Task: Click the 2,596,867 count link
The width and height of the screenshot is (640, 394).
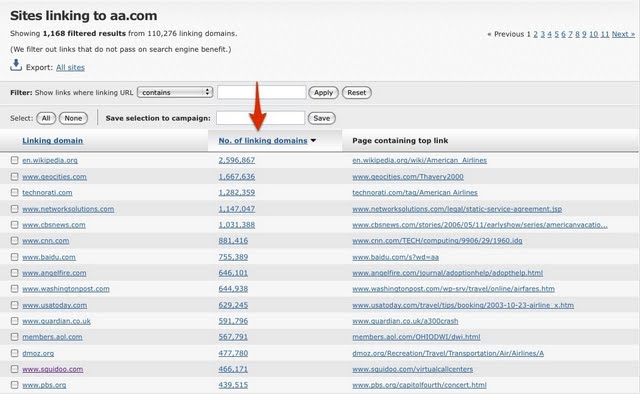Action: coord(237,160)
